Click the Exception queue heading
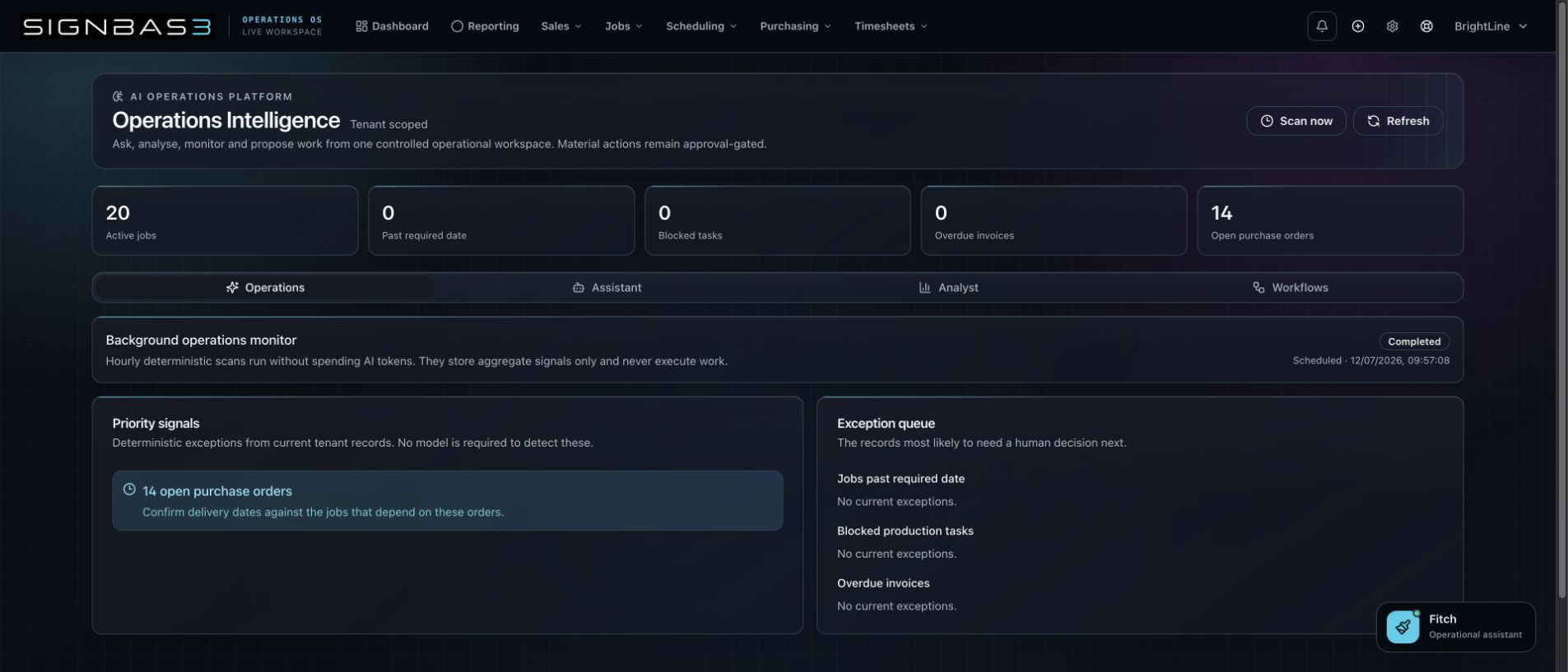Screen dimensions: 1568x672 click(x=886, y=423)
